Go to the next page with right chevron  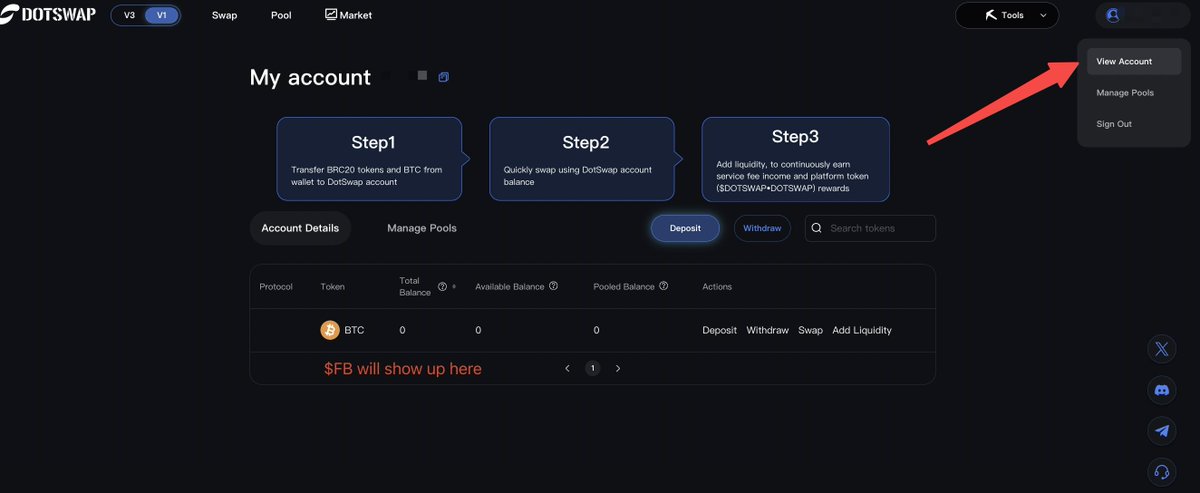point(618,368)
